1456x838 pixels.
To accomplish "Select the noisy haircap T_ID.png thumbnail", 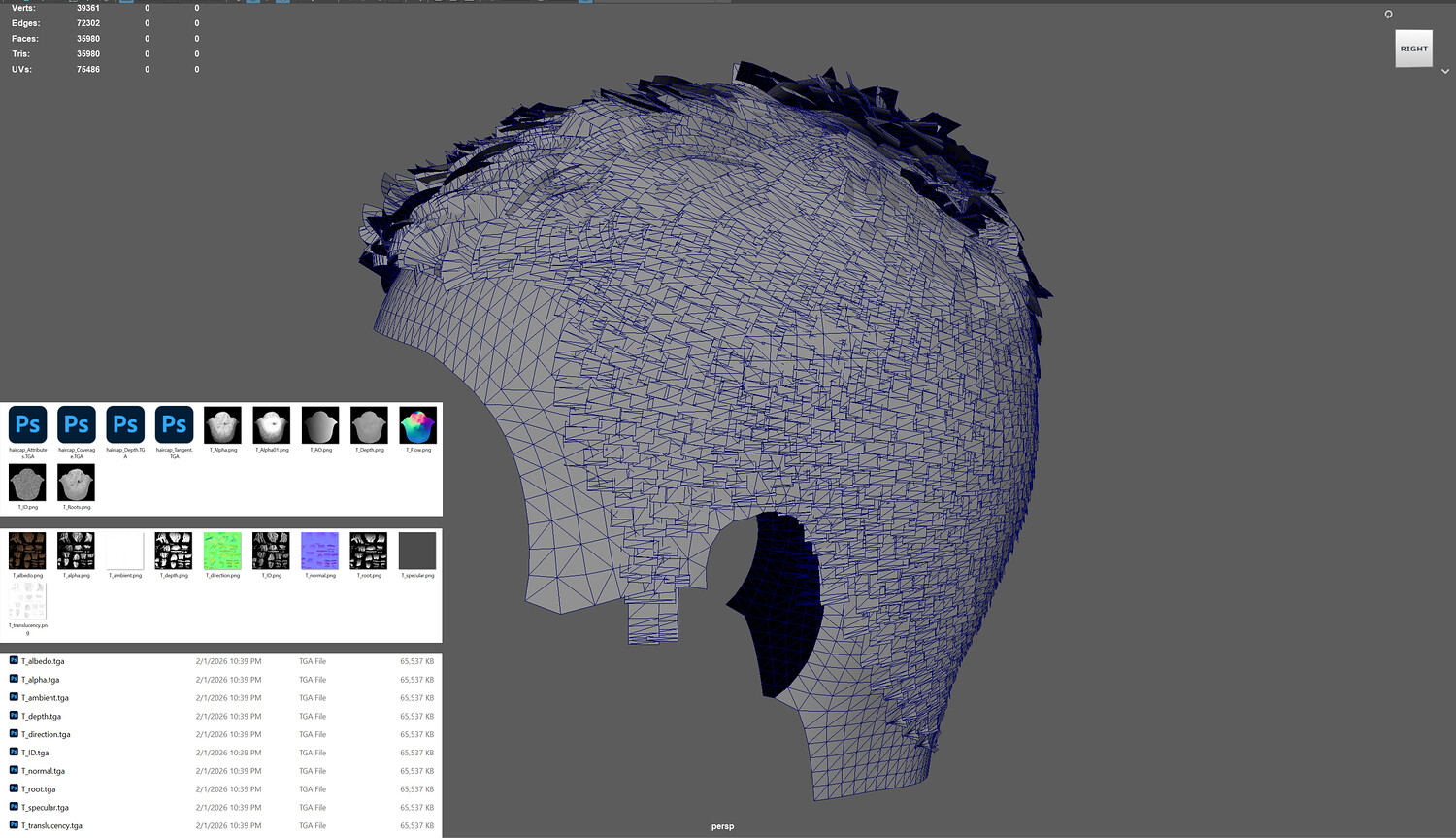I will (27, 483).
